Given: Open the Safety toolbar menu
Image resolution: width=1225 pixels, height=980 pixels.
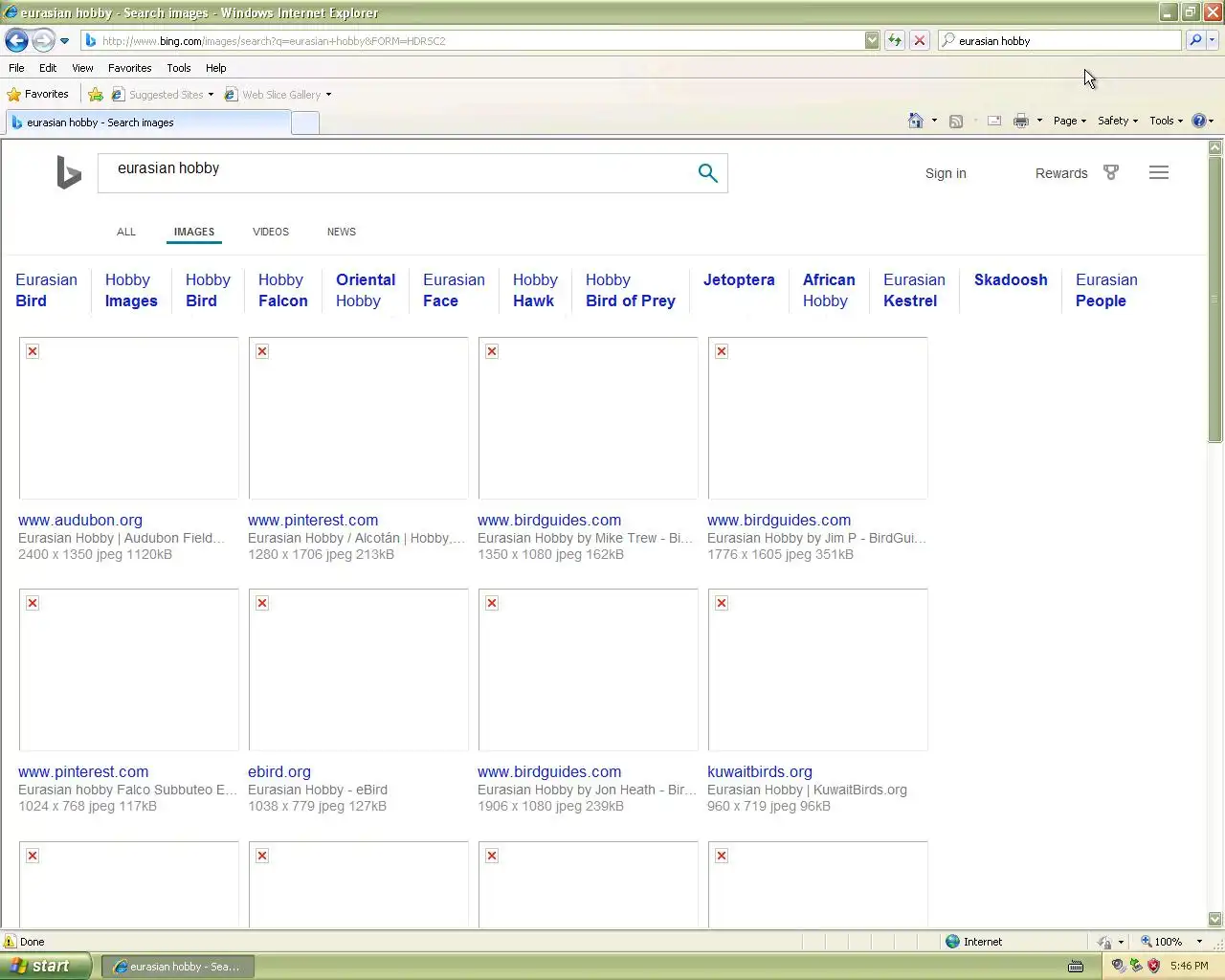Looking at the screenshot, I should click(x=1117, y=121).
